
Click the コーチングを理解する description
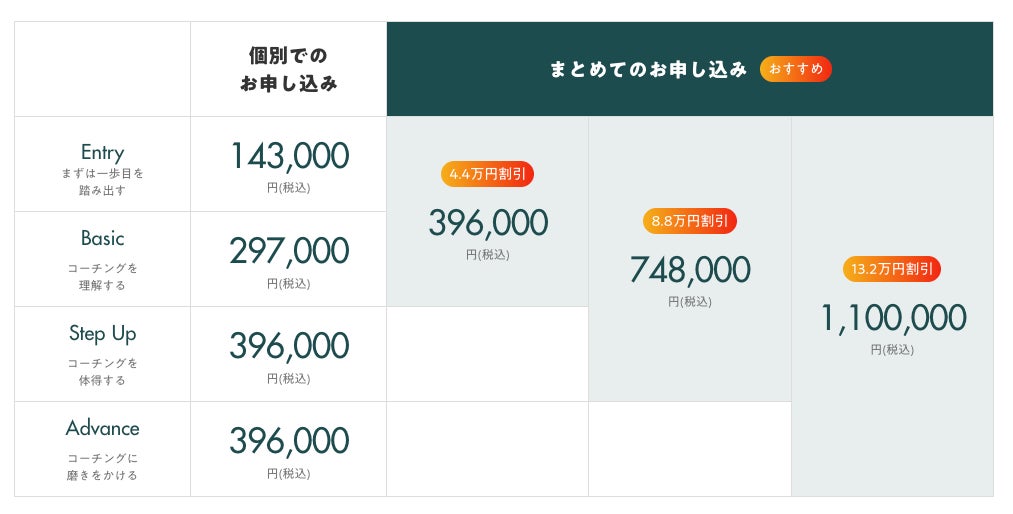coord(102,277)
